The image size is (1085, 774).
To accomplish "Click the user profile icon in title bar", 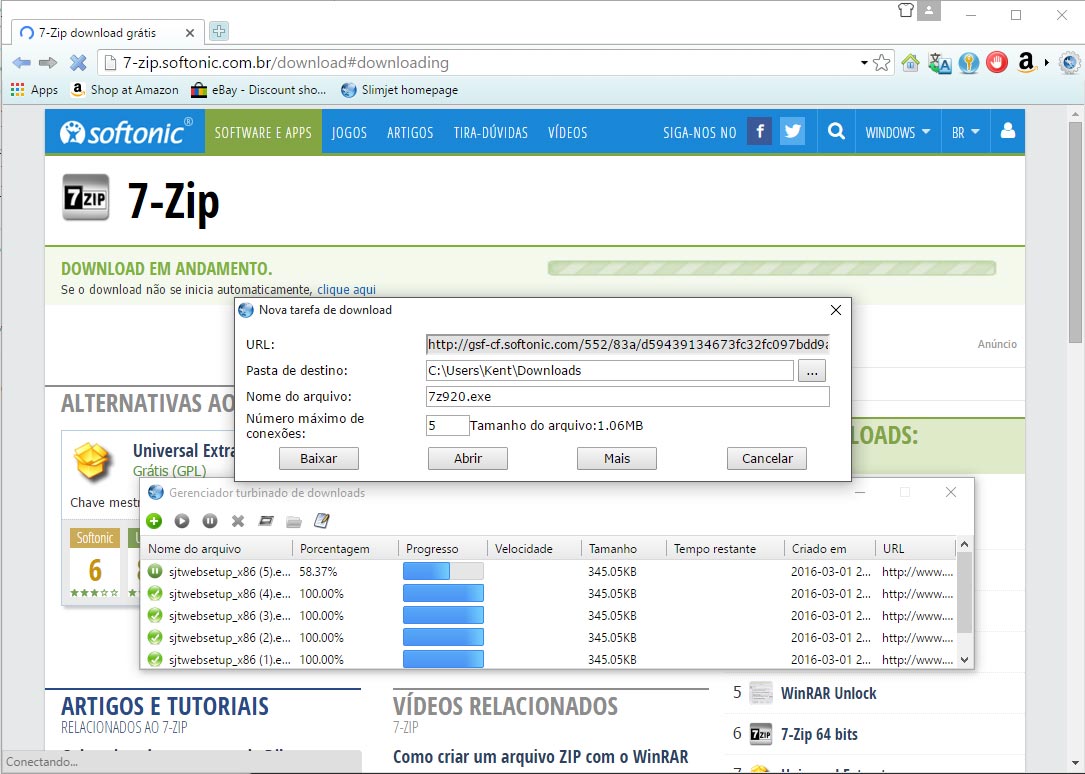I will point(929,10).
